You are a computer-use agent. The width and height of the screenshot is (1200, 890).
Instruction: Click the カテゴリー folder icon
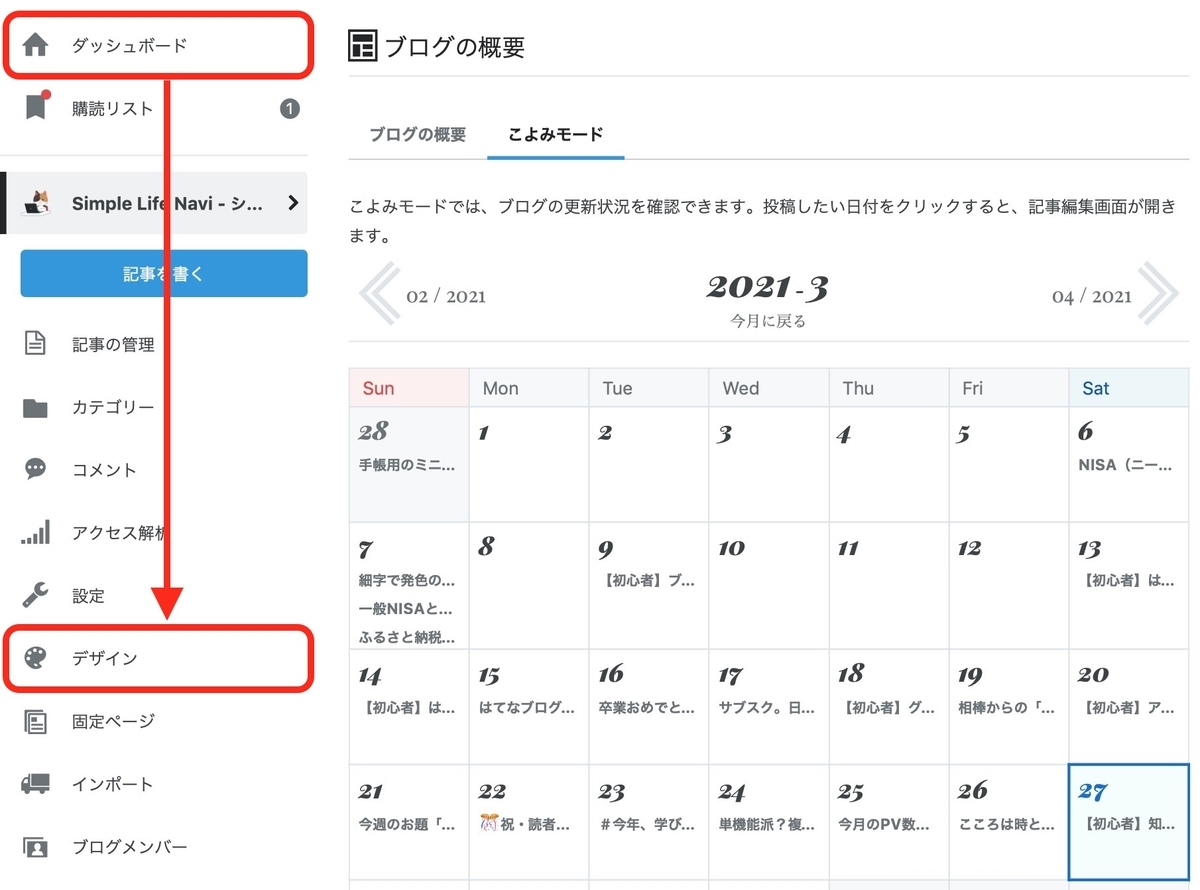click(x=35, y=408)
